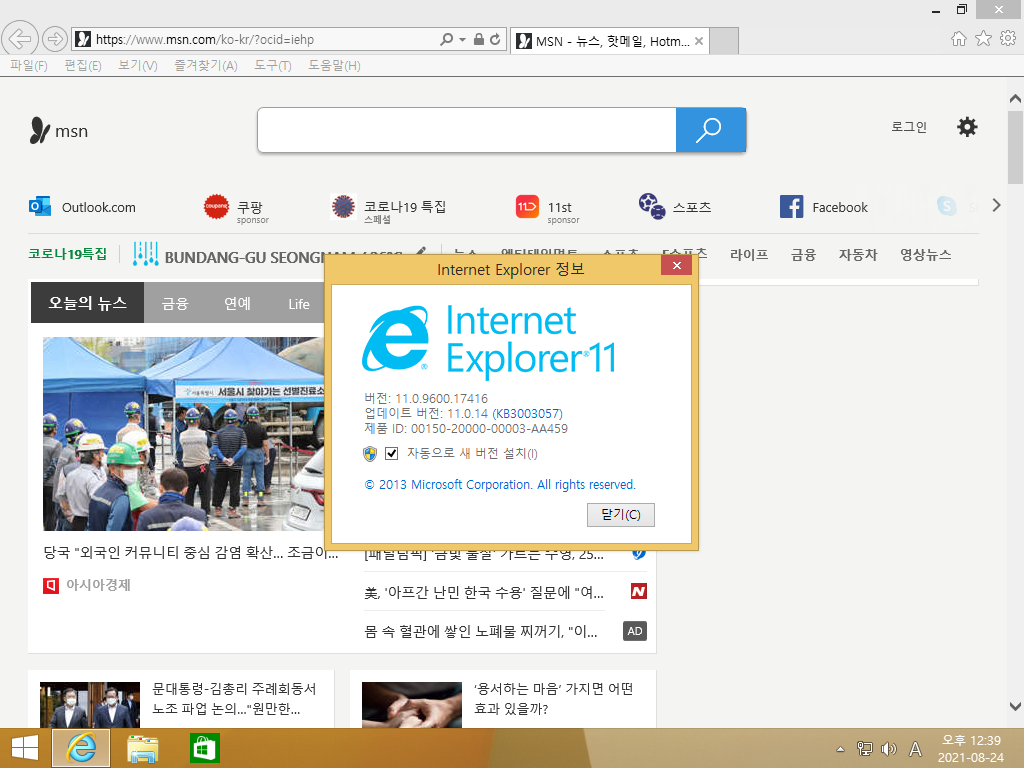Open the 라이프 navigation item
The image size is (1024, 768).
[748, 255]
